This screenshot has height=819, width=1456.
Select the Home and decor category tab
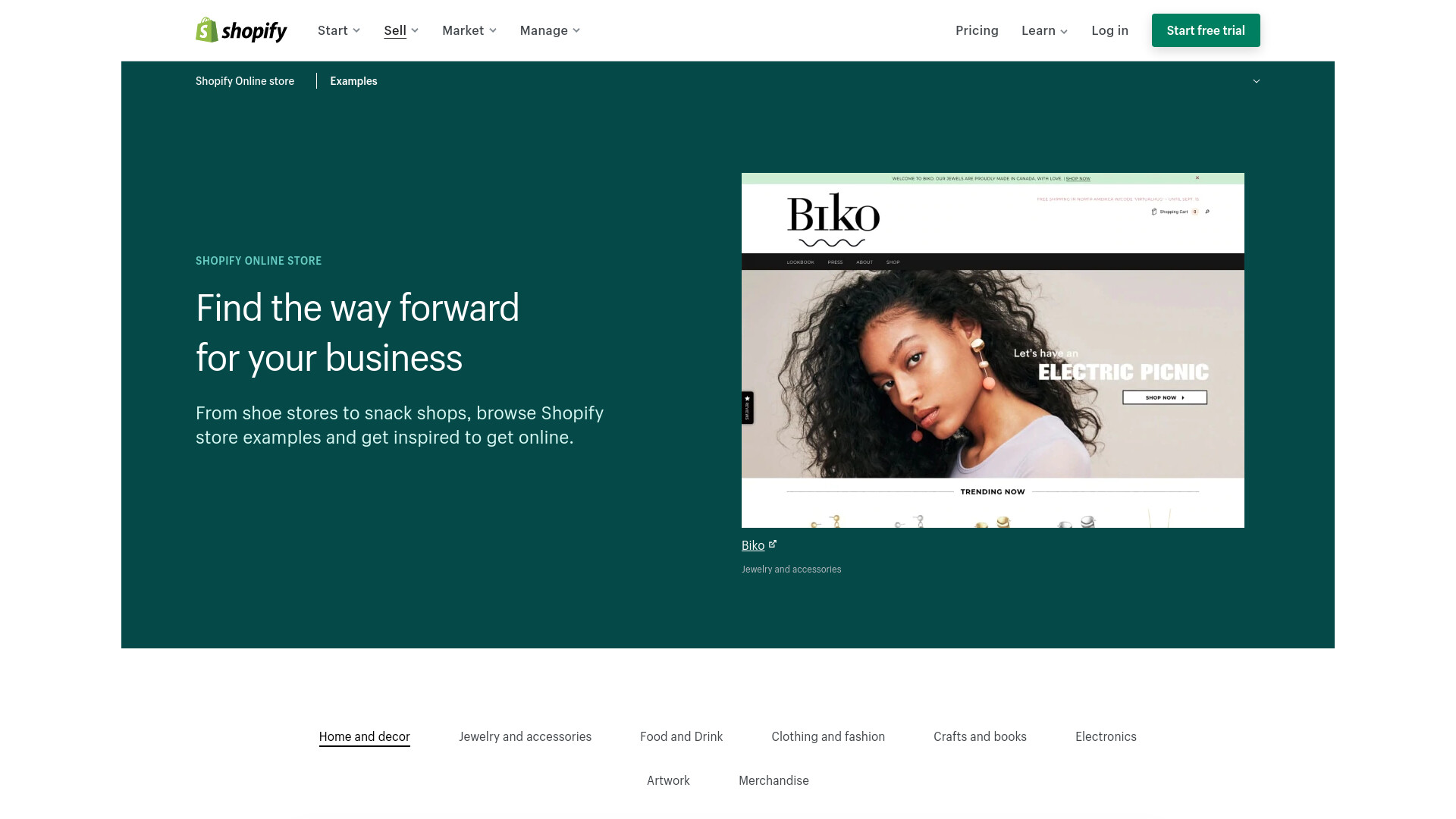tap(365, 736)
